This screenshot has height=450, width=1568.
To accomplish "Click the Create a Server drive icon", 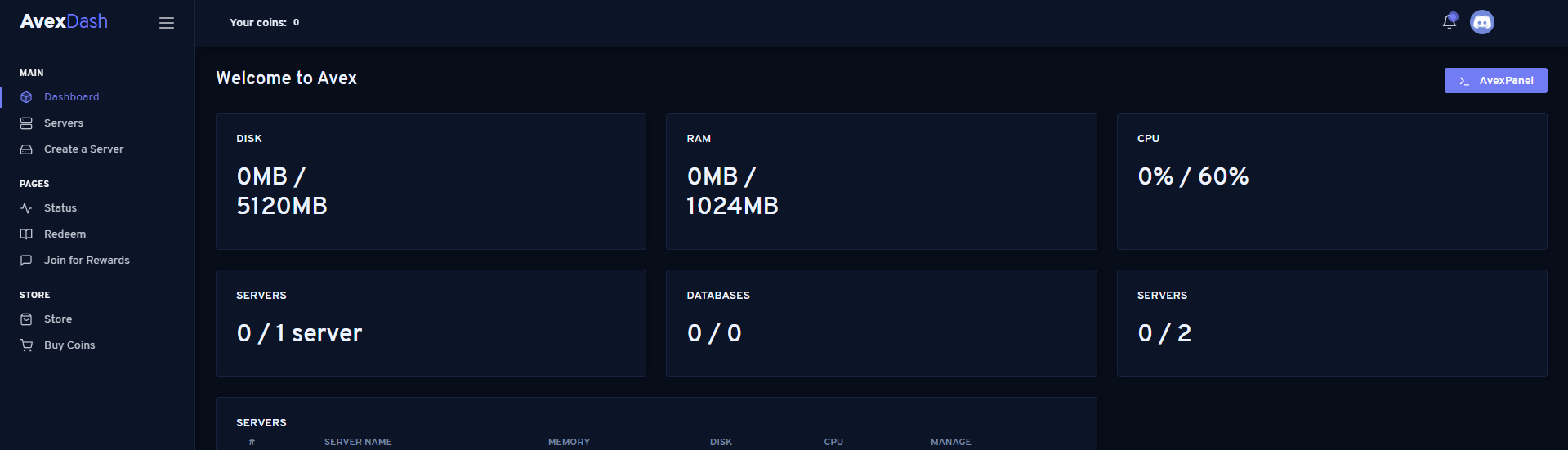I will coord(26,149).
